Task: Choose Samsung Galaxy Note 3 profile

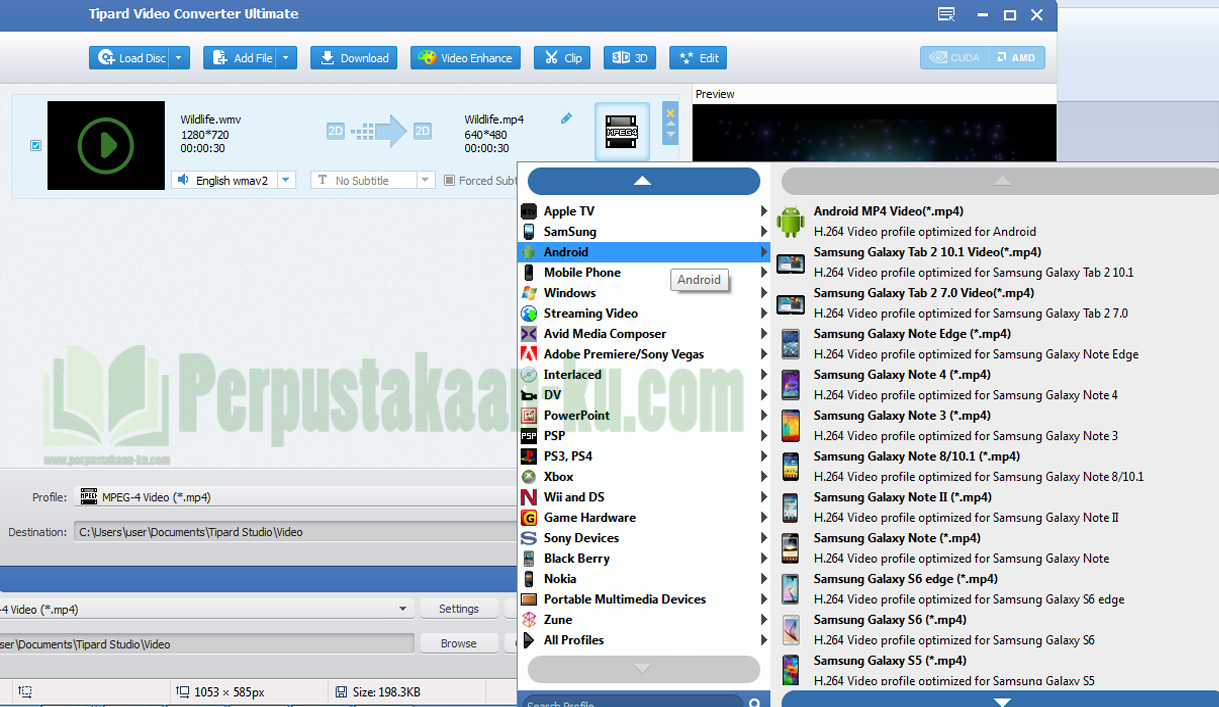Action: [995, 426]
